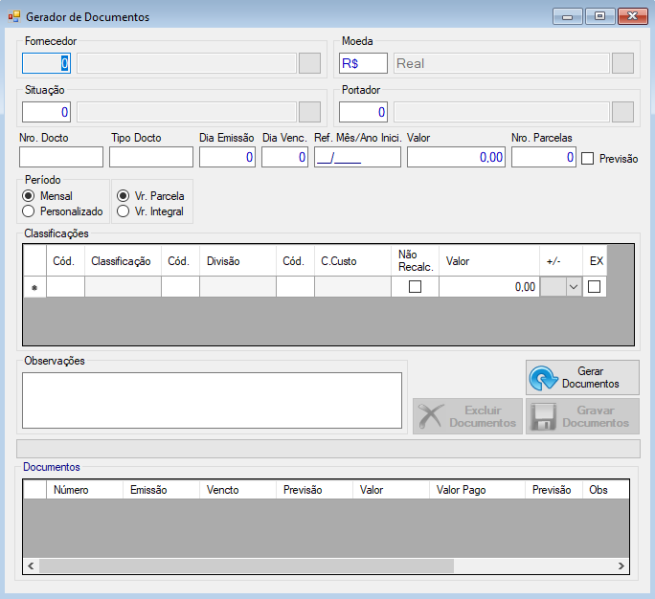Click the Excluir Documentos button
The image size is (655, 599).
click(467, 416)
